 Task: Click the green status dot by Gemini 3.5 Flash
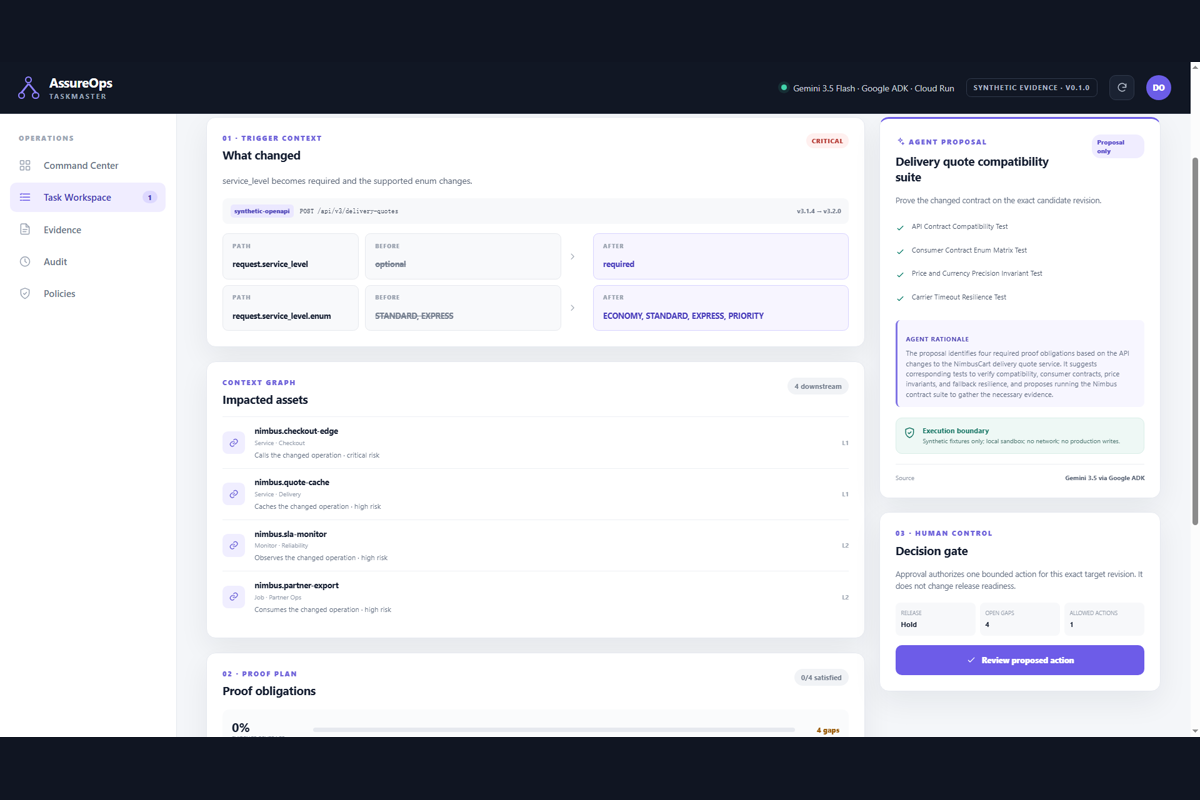pos(784,88)
